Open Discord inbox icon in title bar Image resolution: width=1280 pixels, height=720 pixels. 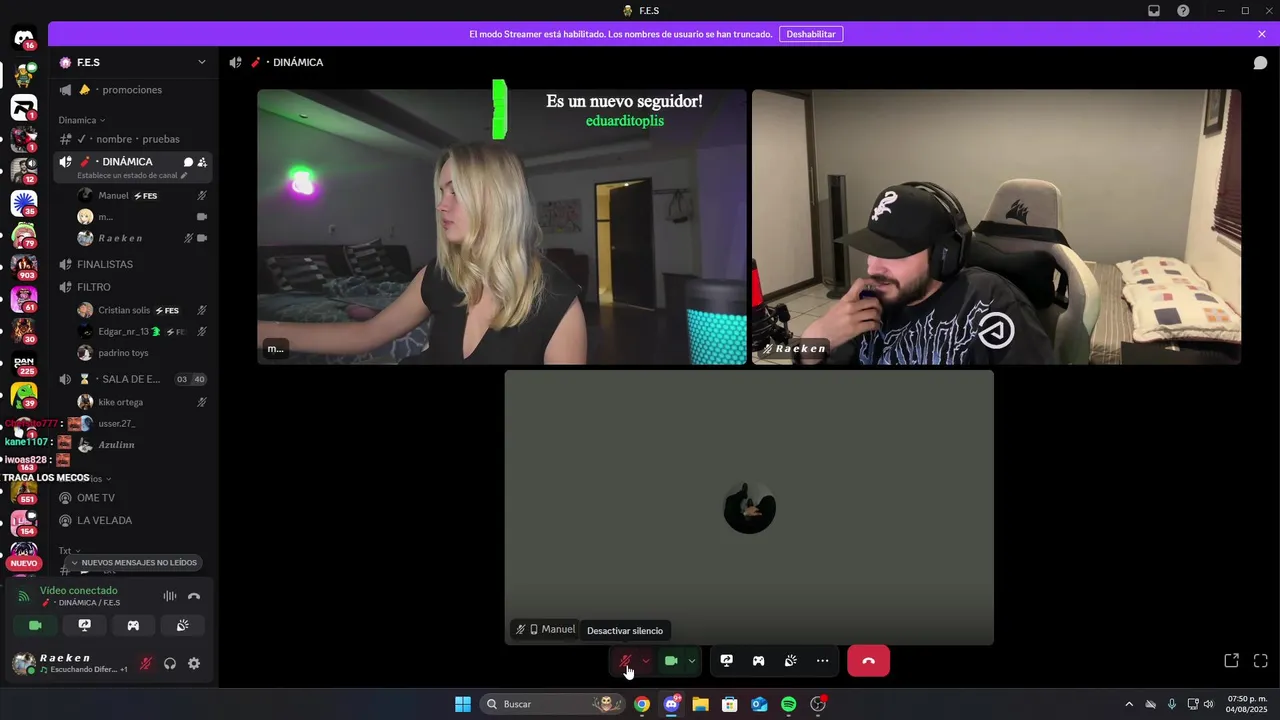pyautogui.click(x=1154, y=11)
